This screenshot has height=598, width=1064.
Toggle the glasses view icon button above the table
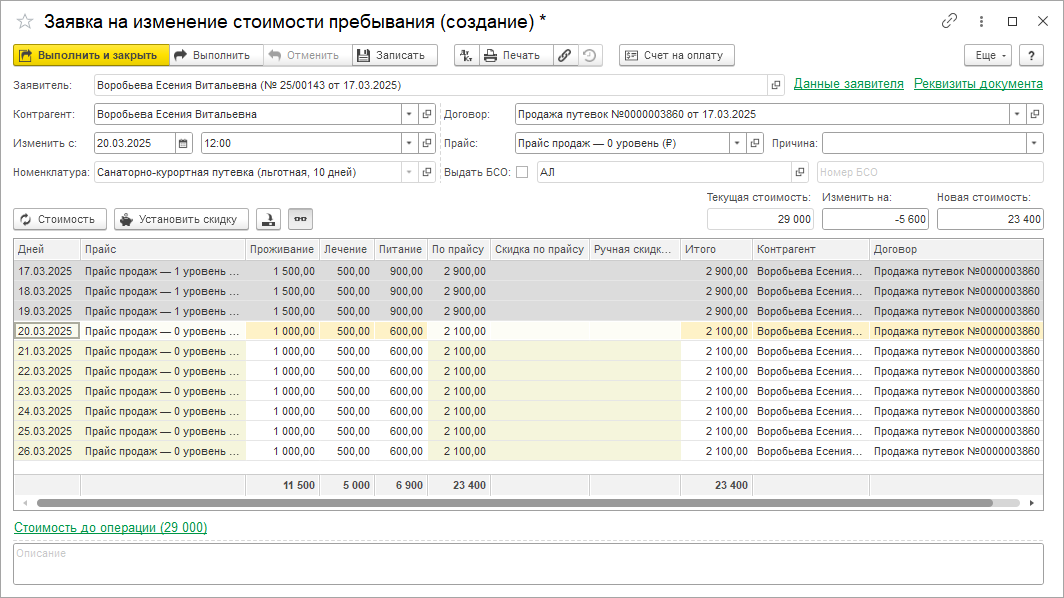tap(299, 219)
